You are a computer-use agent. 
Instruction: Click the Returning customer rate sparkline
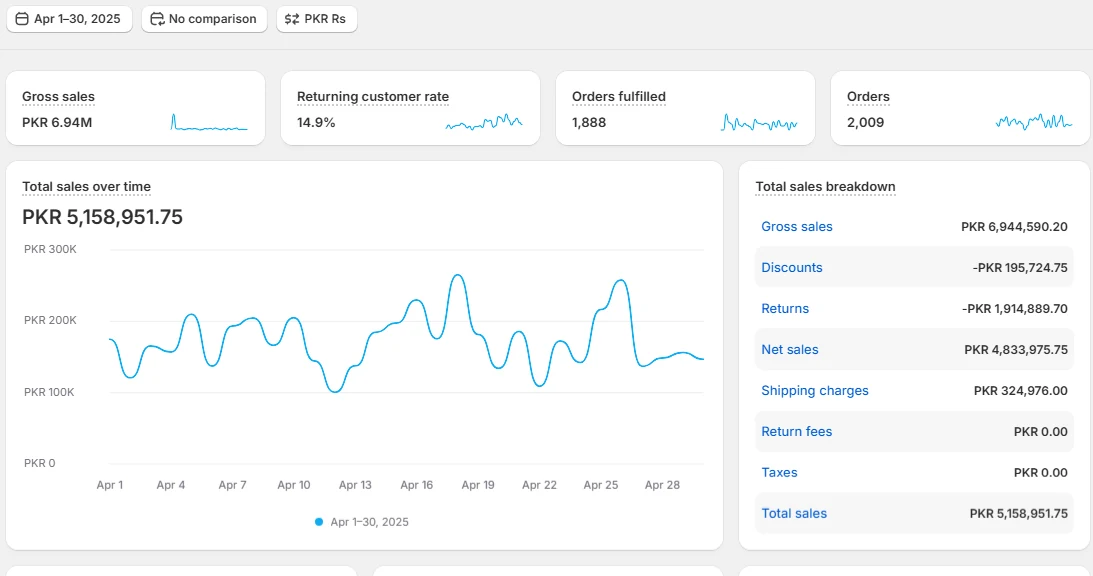point(484,123)
